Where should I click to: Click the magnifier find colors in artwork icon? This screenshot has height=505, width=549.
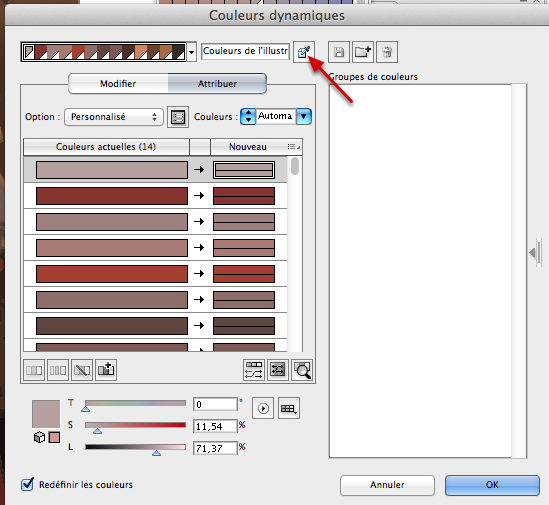[302, 370]
